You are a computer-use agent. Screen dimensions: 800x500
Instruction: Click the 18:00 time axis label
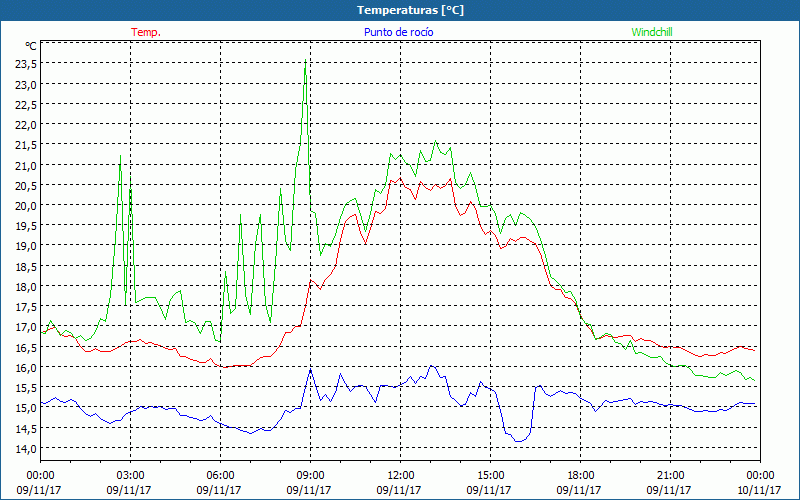581,475
